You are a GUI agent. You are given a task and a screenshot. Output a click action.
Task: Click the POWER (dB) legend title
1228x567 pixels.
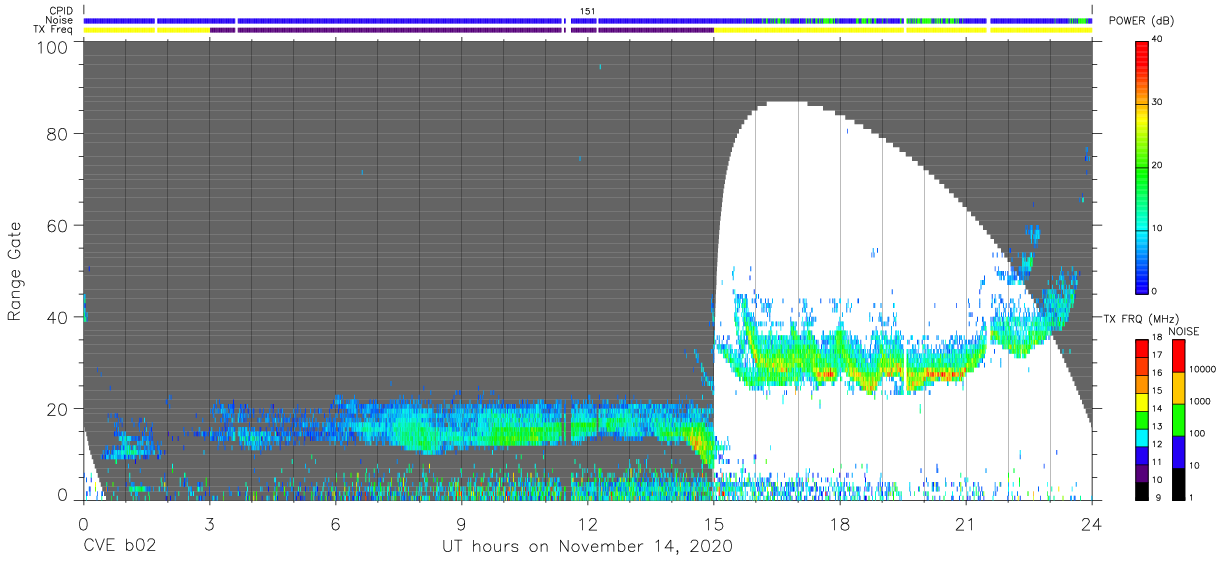(1142, 21)
